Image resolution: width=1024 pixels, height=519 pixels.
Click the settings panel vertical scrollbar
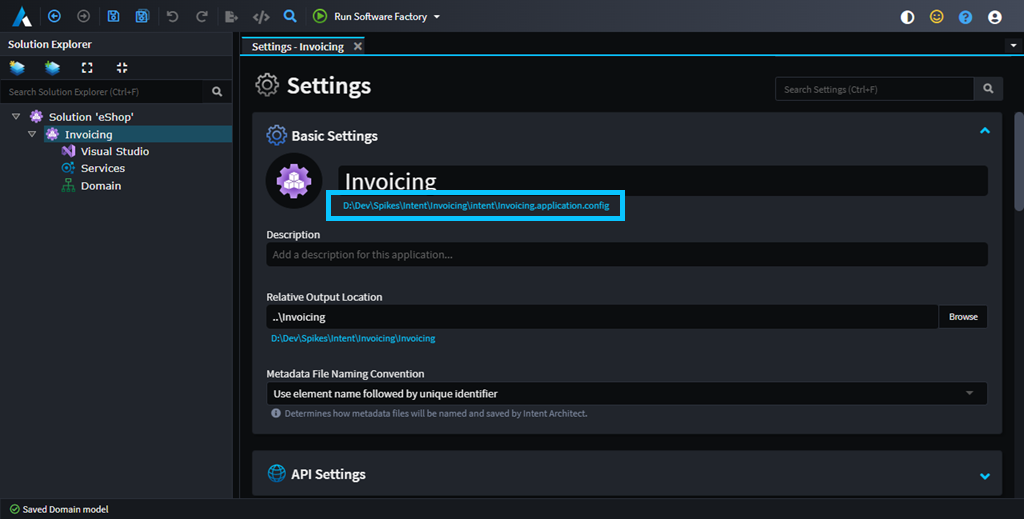[x=1018, y=162]
